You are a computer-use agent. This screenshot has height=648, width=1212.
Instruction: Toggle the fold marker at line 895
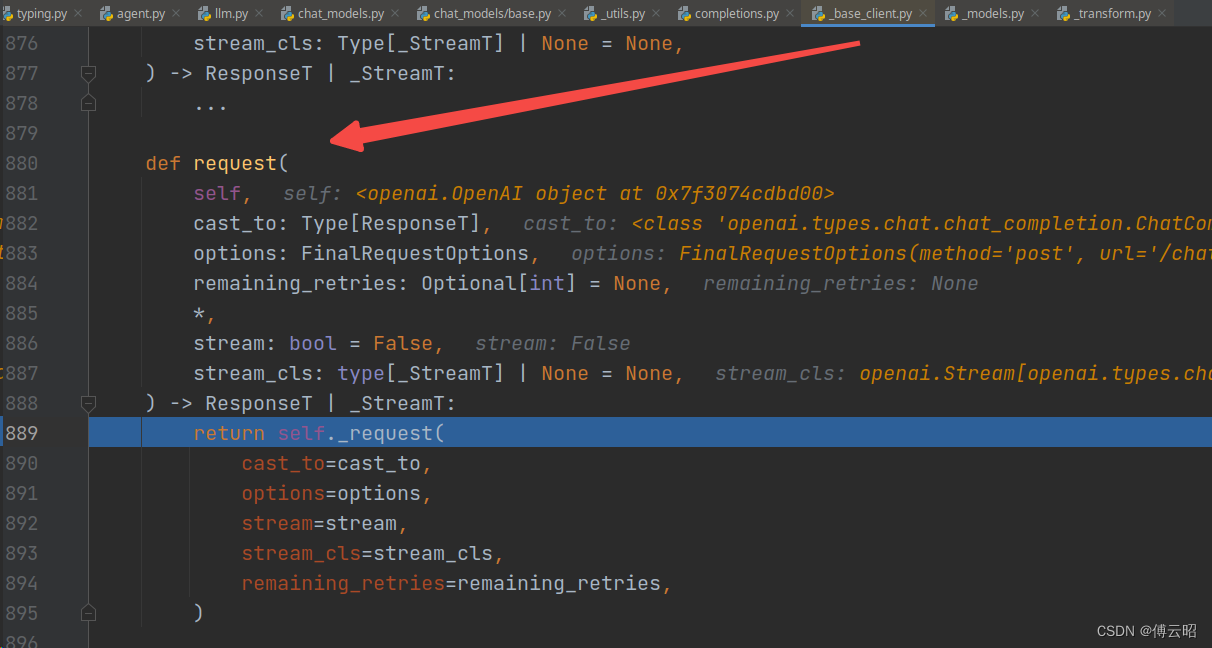click(88, 613)
